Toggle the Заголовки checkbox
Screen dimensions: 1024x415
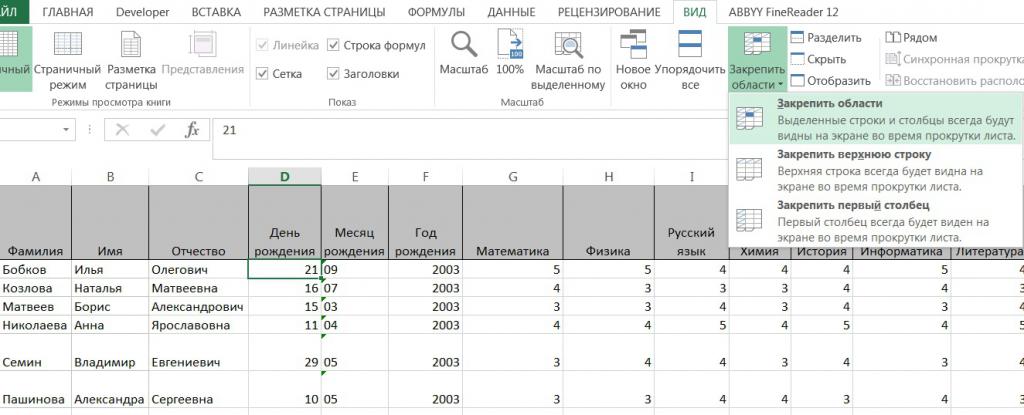[x=364, y=74]
